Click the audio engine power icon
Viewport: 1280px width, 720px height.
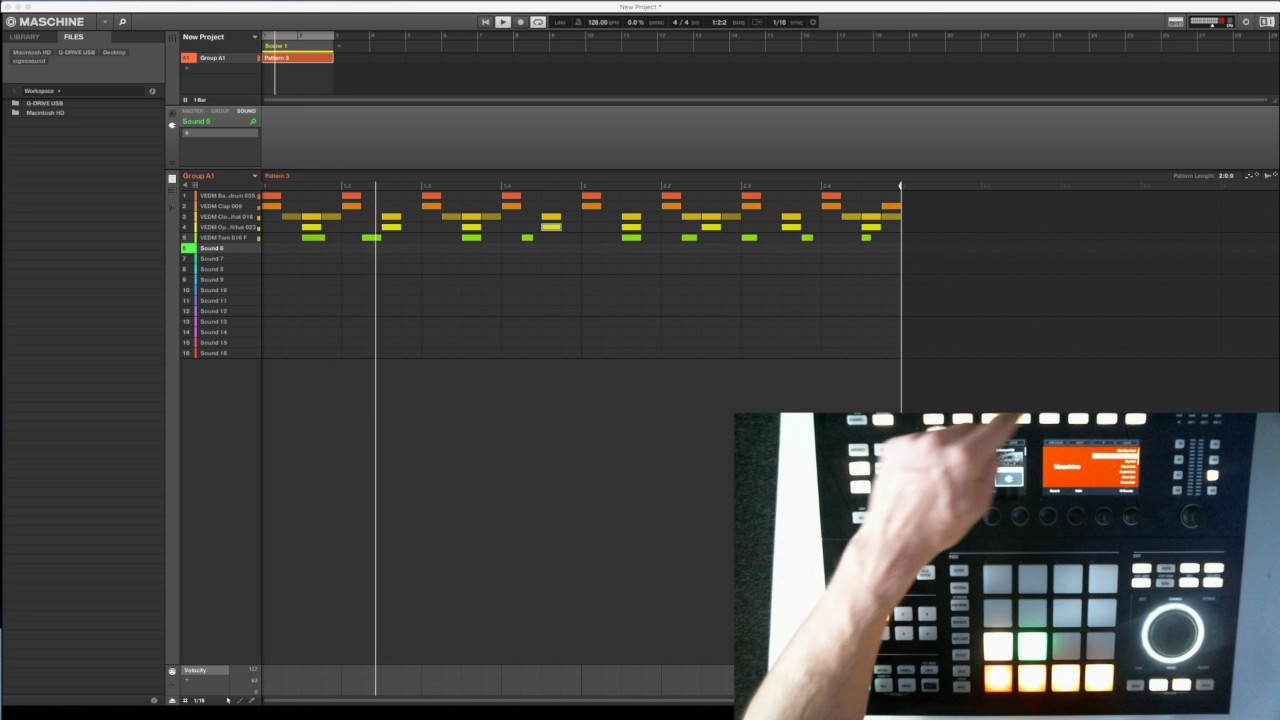click(x=1246, y=22)
